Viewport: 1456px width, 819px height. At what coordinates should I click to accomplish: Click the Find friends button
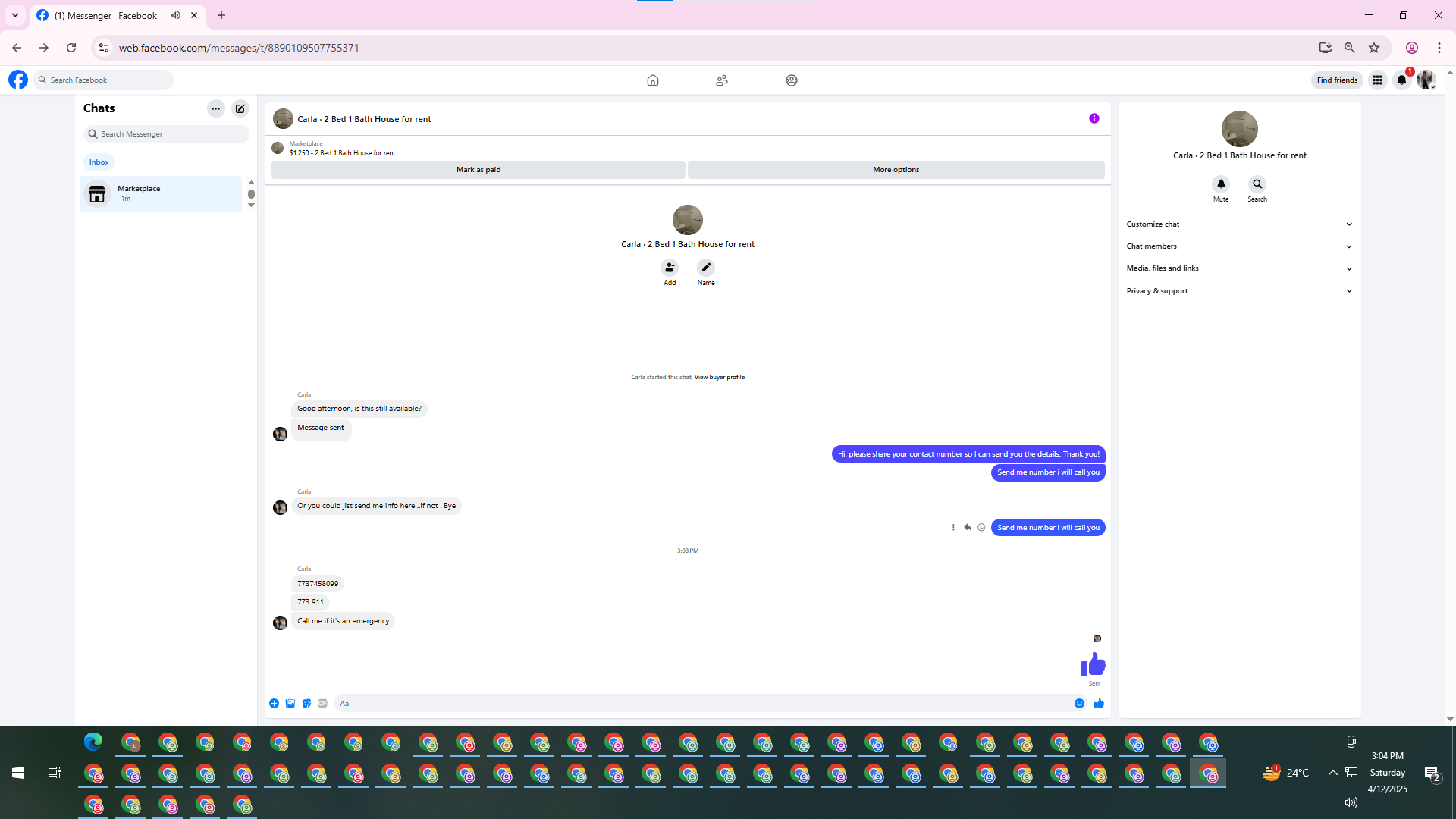pyautogui.click(x=1337, y=80)
